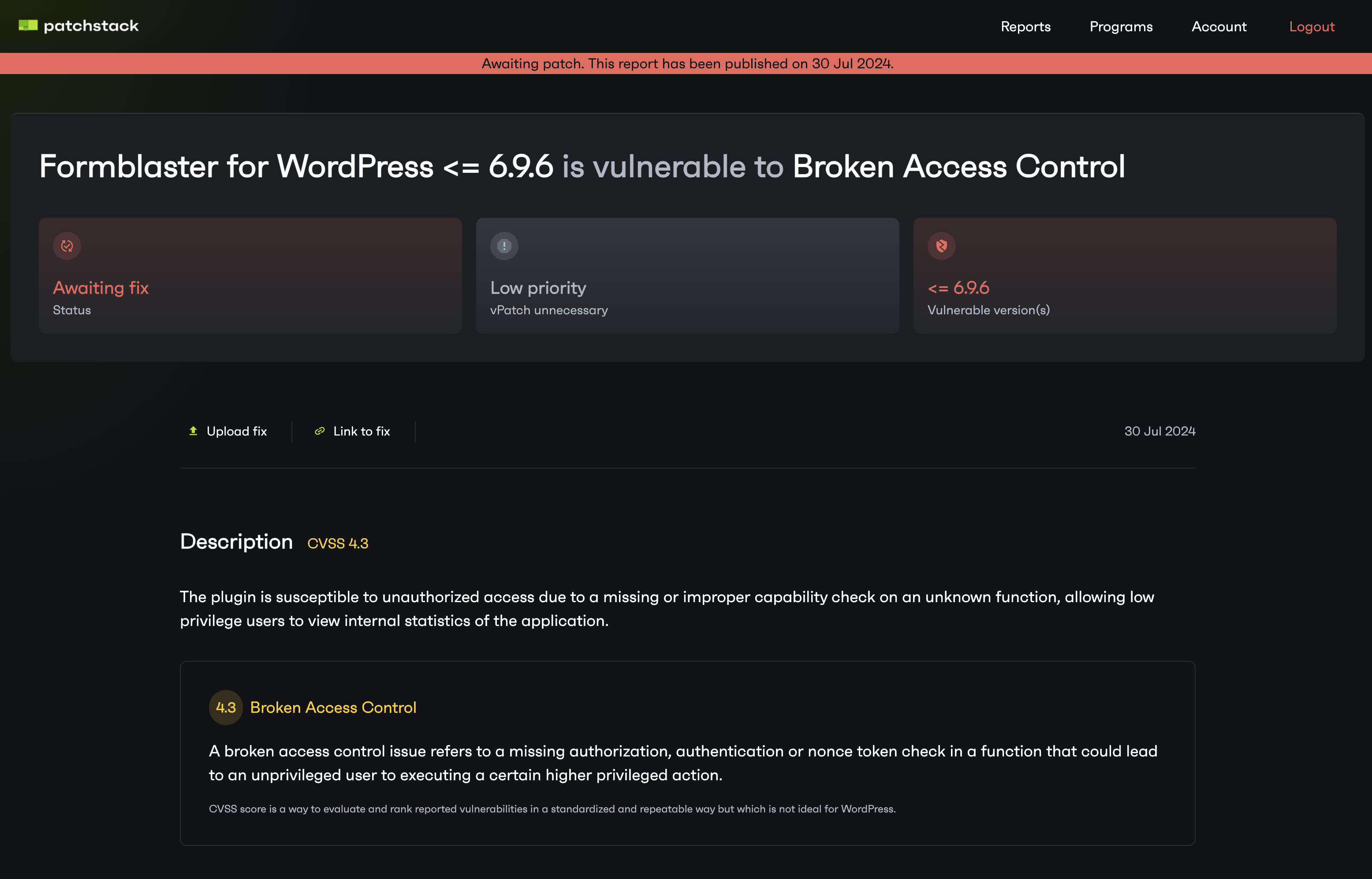Click the Broken Access Control heading
Viewport: 1372px width, 879px height.
pyautogui.click(x=333, y=707)
